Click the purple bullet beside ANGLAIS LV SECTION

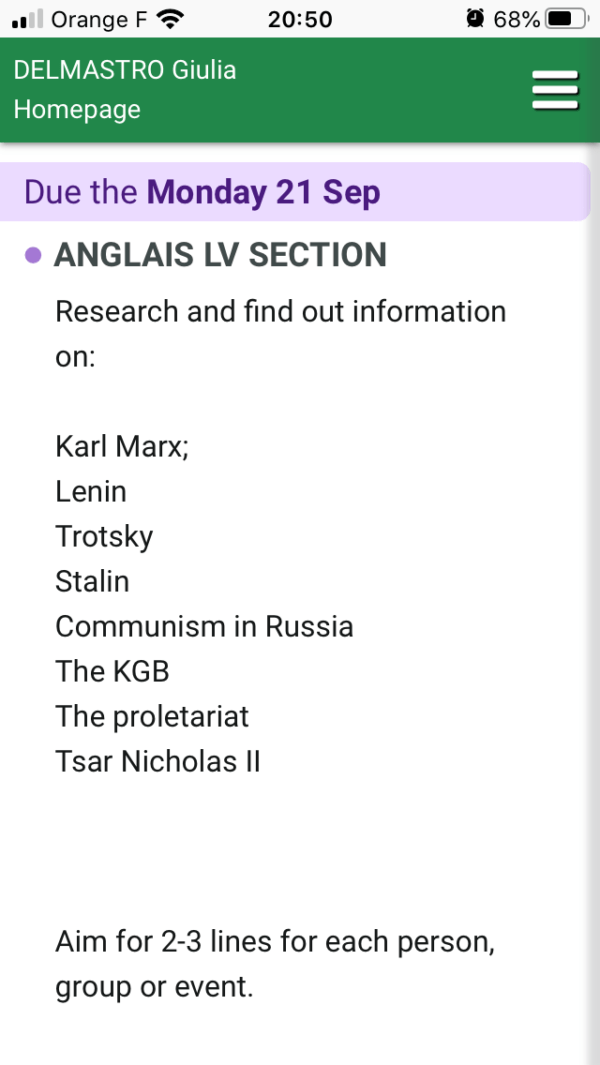point(33,255)
